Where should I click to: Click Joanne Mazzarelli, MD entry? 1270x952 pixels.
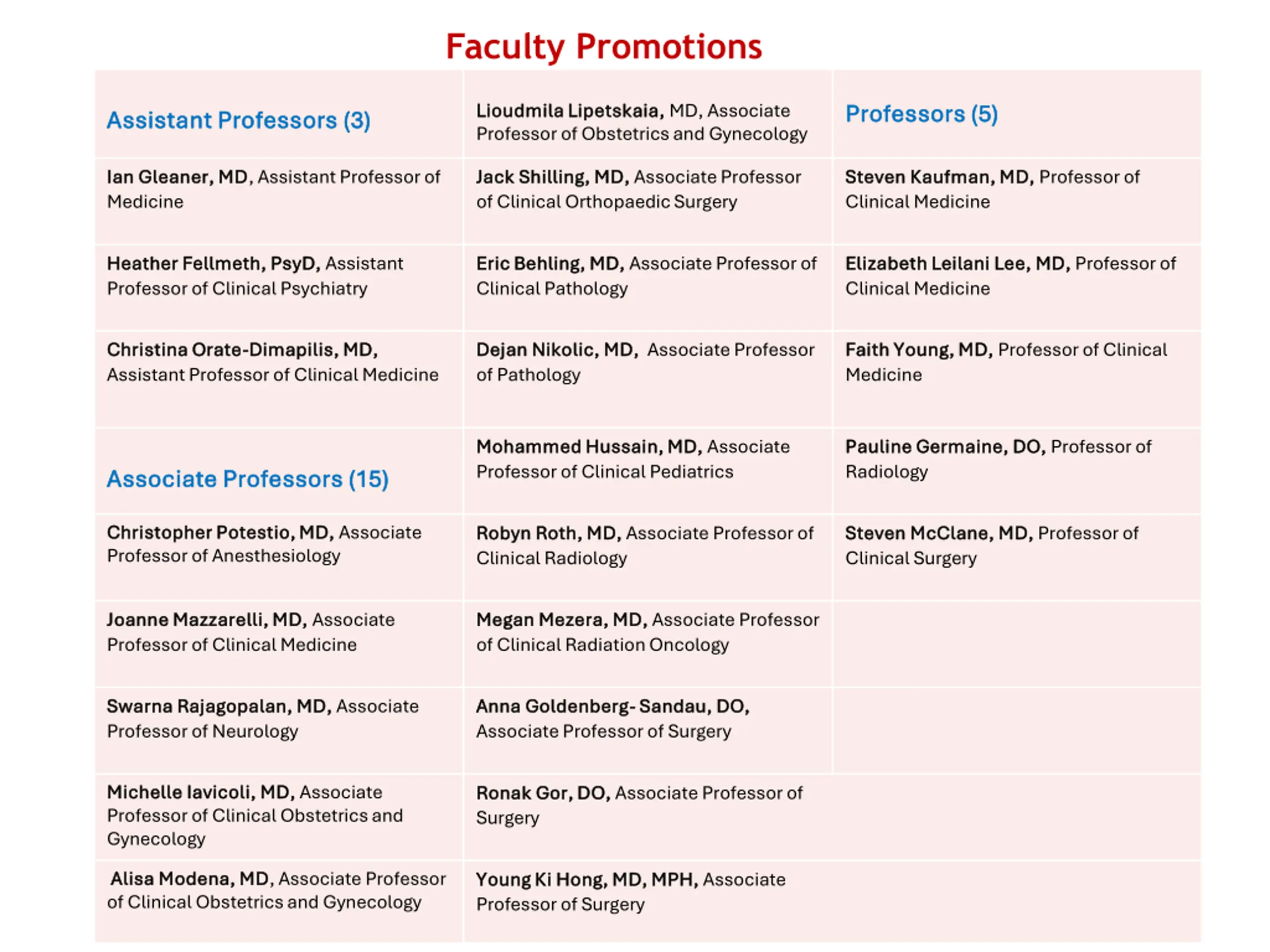point(251,632)
